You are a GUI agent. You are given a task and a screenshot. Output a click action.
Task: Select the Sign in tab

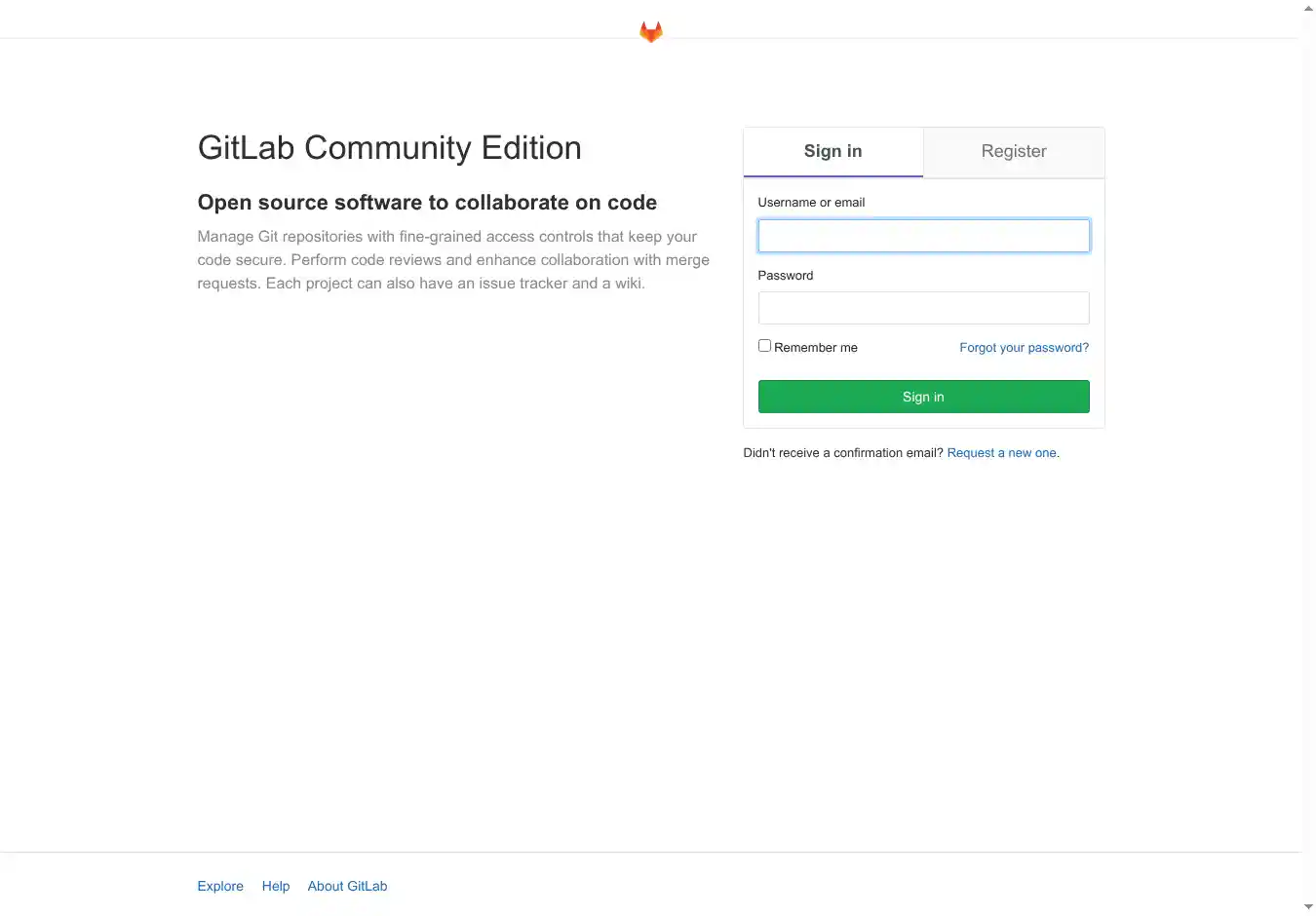click(832, 152)
